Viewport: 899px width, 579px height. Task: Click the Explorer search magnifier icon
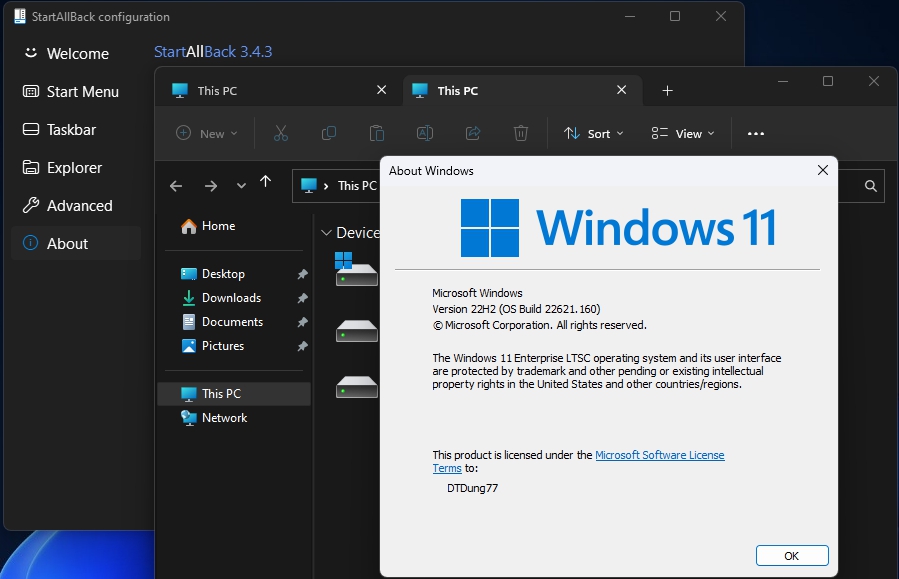871,186
